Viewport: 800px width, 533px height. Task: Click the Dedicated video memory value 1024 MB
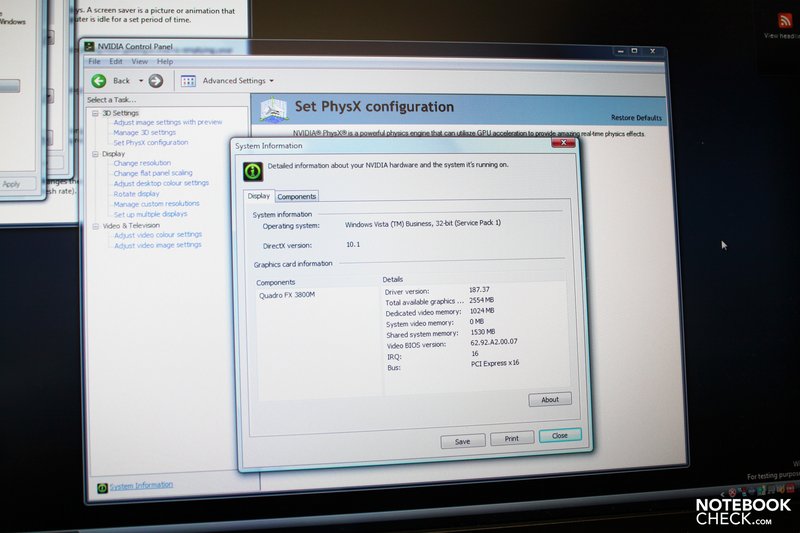482,311
